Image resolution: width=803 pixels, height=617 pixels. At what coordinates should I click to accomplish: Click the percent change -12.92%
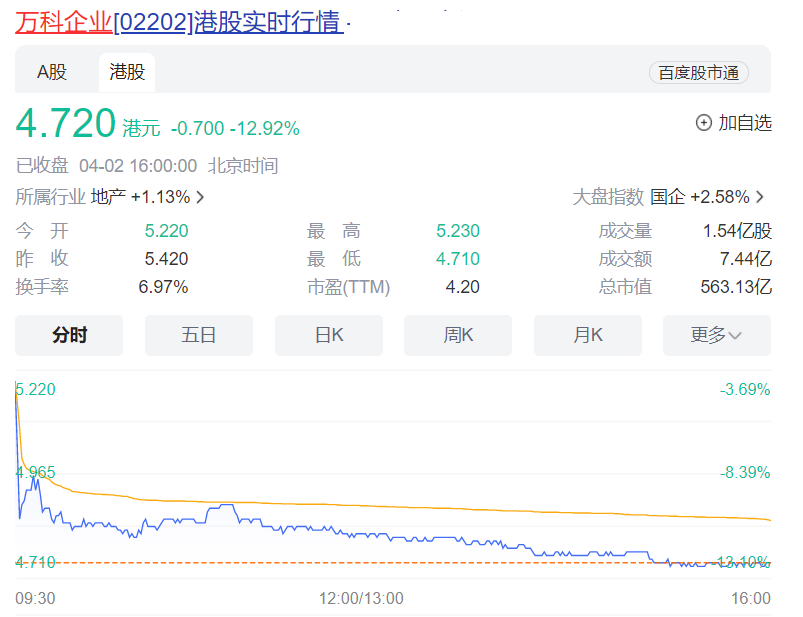tap(265, 129)
